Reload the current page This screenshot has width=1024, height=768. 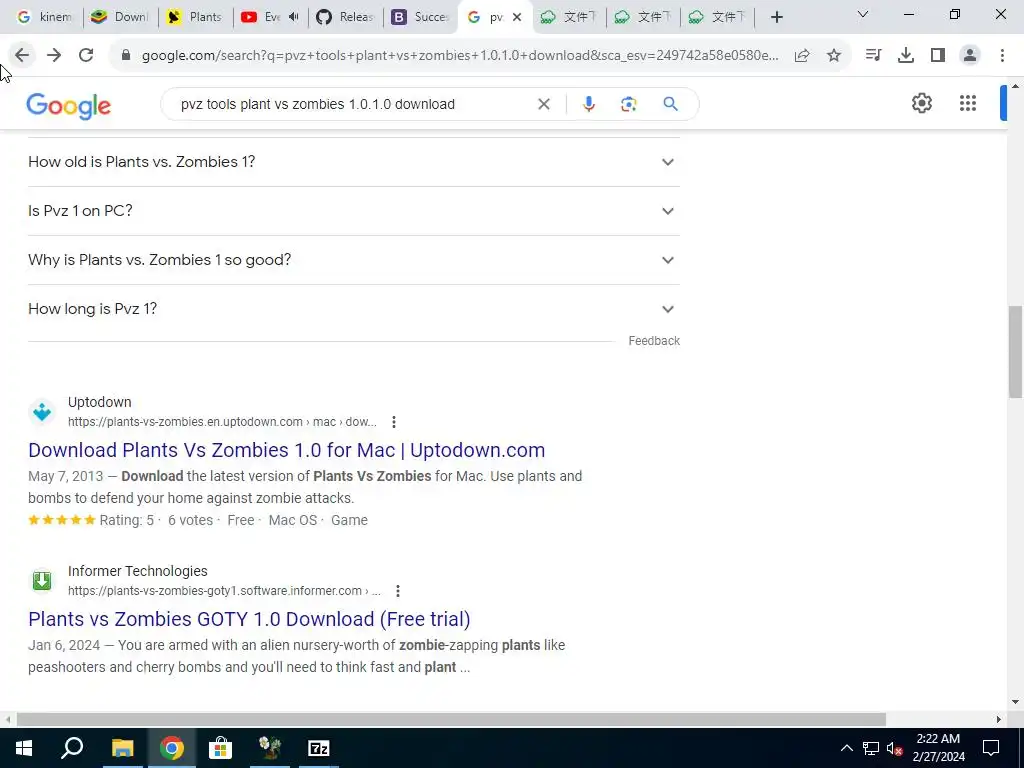point(86,56)
